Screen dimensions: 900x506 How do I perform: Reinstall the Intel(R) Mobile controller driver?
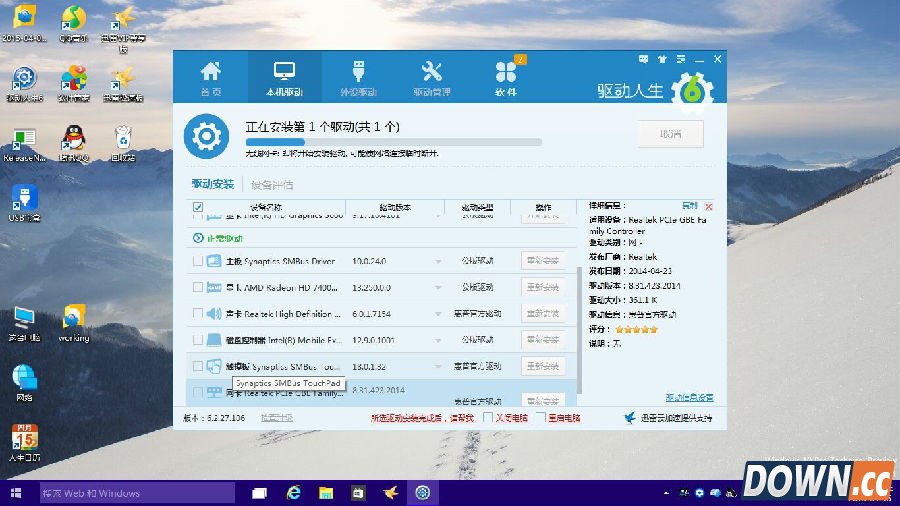(542, 340)
